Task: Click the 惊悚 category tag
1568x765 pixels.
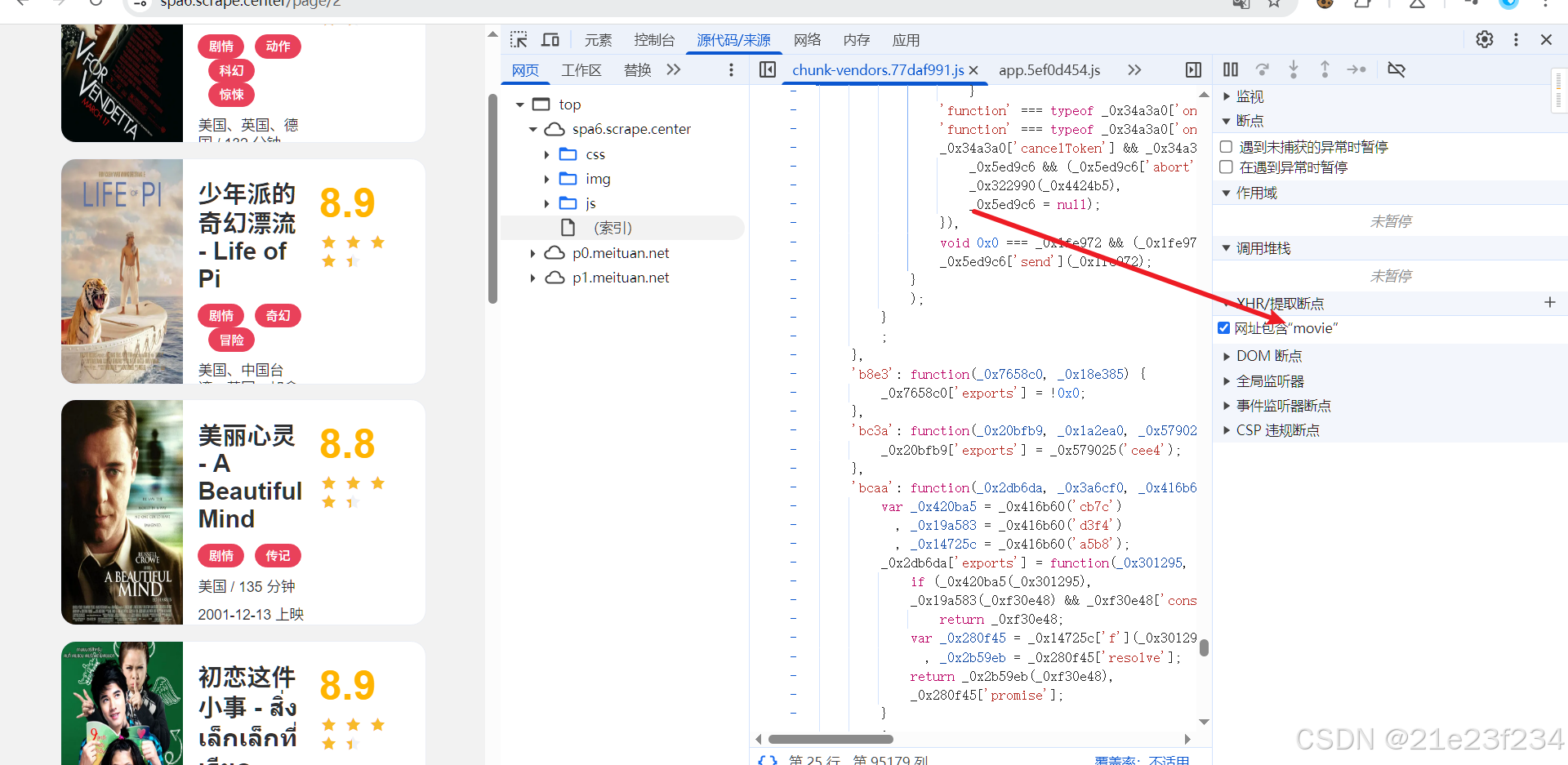Action: 232,95
